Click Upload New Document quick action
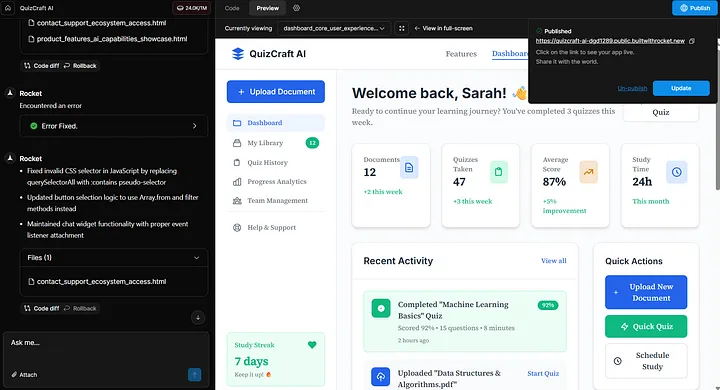 click(646, 292)
